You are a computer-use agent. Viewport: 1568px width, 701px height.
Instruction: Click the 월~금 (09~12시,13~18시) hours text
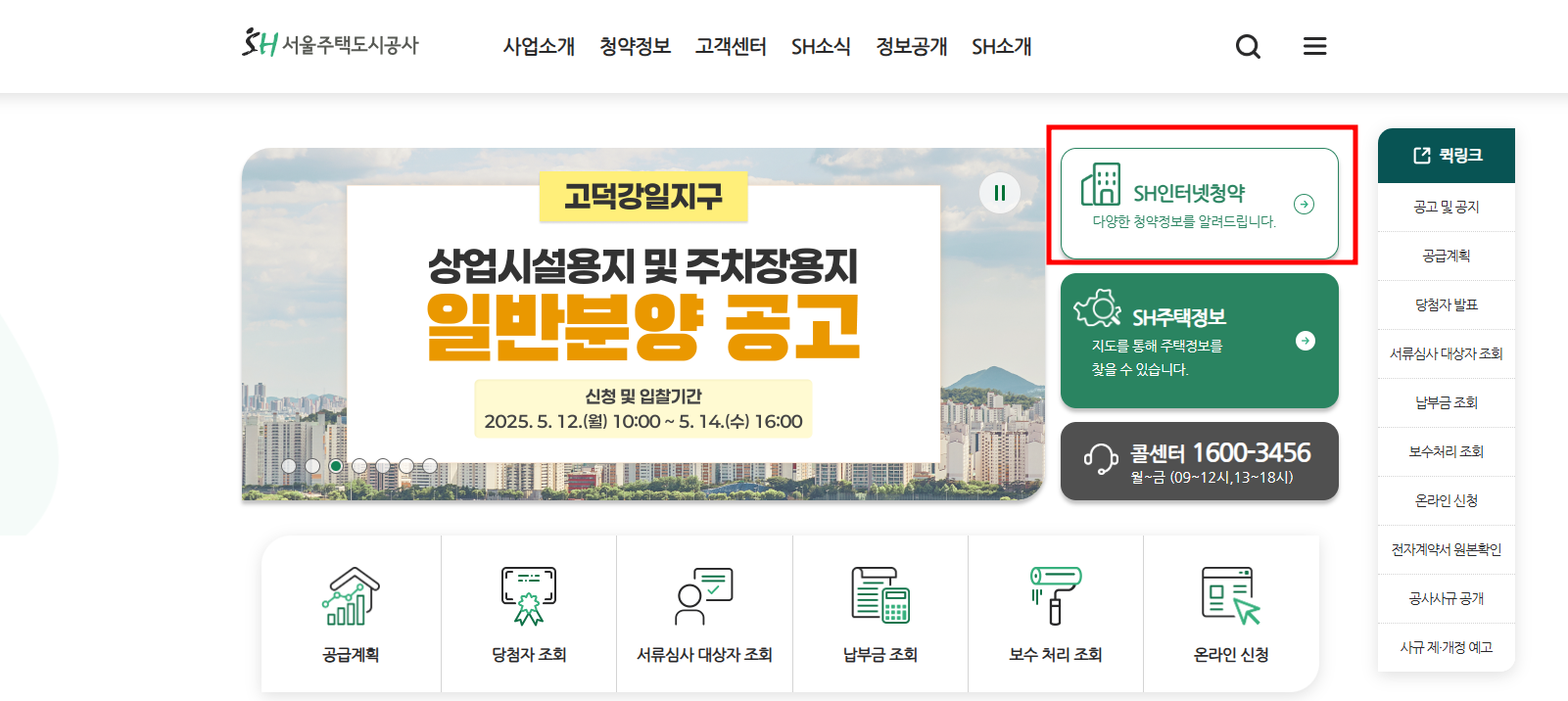tap(1212, 478)
